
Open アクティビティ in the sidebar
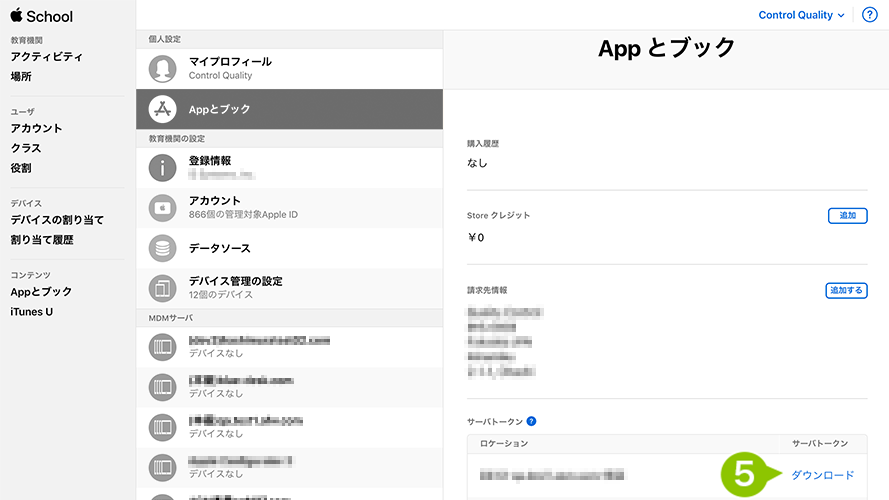coord(46,57)
